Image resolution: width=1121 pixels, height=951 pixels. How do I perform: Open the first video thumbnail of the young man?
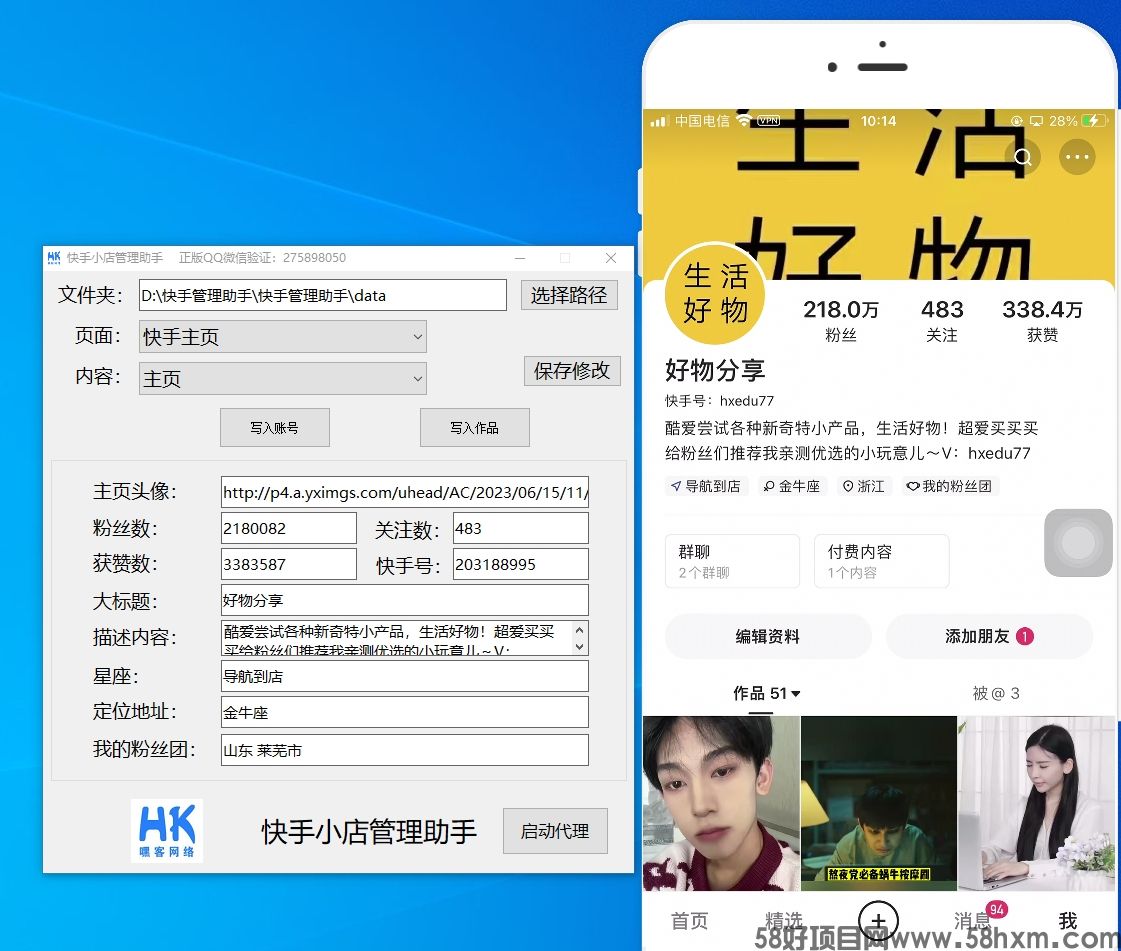(x=721, y=803)
